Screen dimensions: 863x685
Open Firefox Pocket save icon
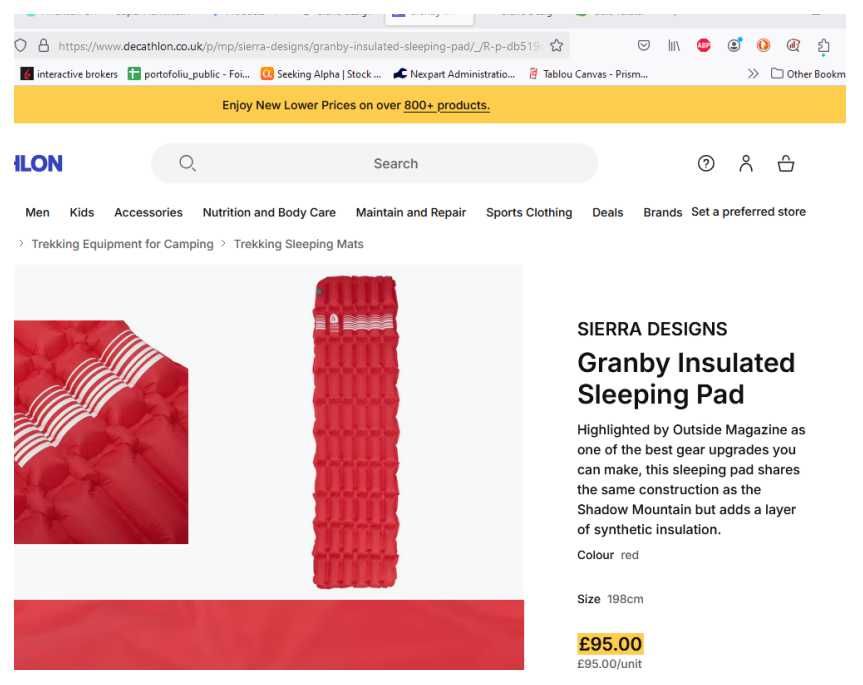(644, 45)
